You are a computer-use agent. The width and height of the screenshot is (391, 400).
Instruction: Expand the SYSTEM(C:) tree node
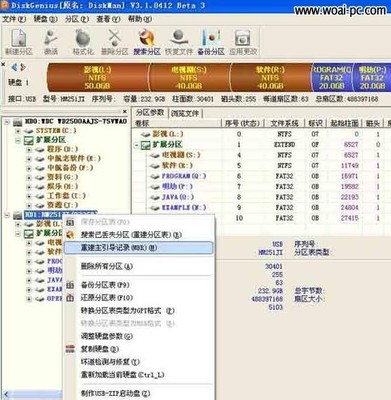(x=18, y=131)
